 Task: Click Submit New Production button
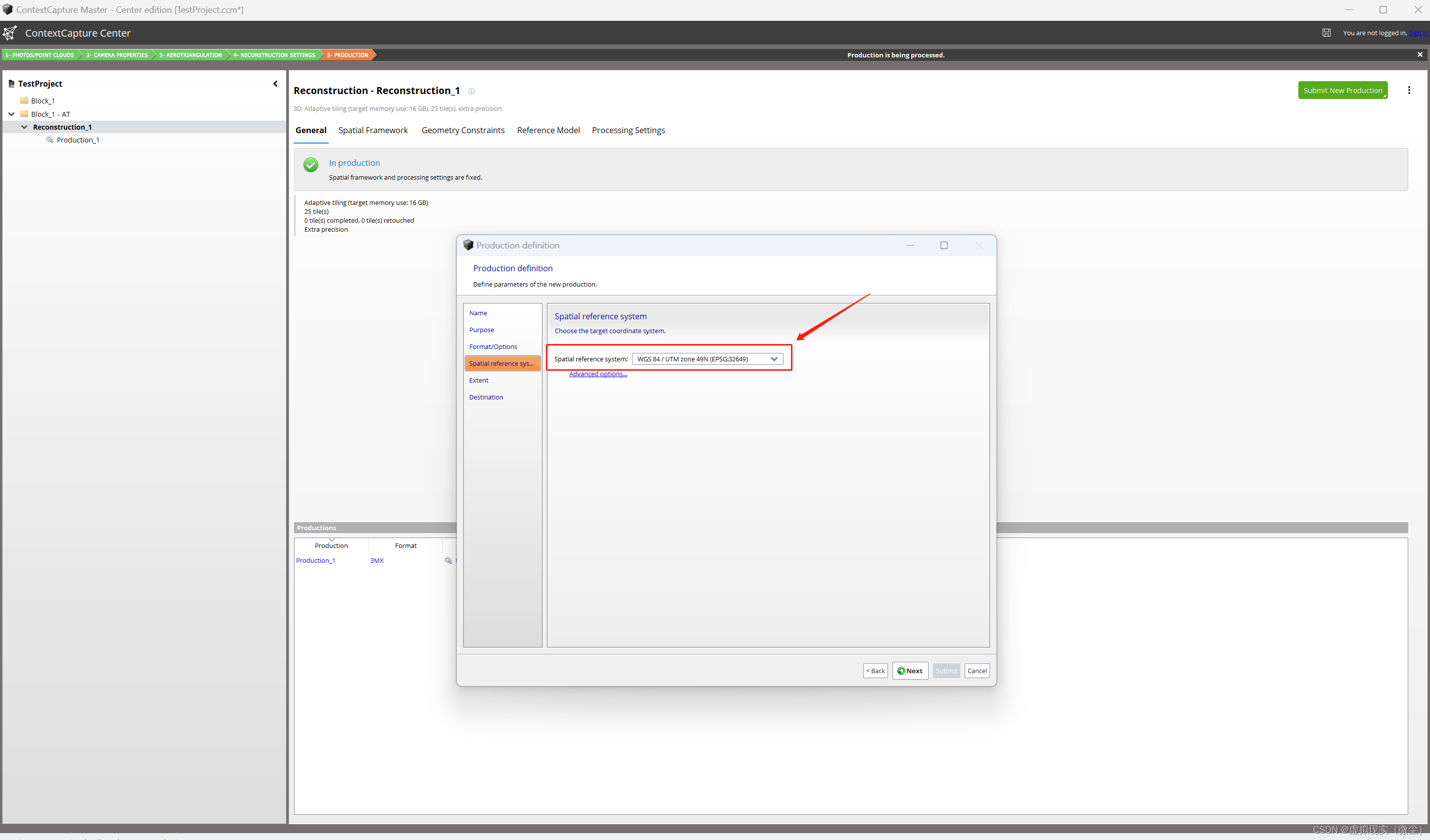pos(1342,90)
